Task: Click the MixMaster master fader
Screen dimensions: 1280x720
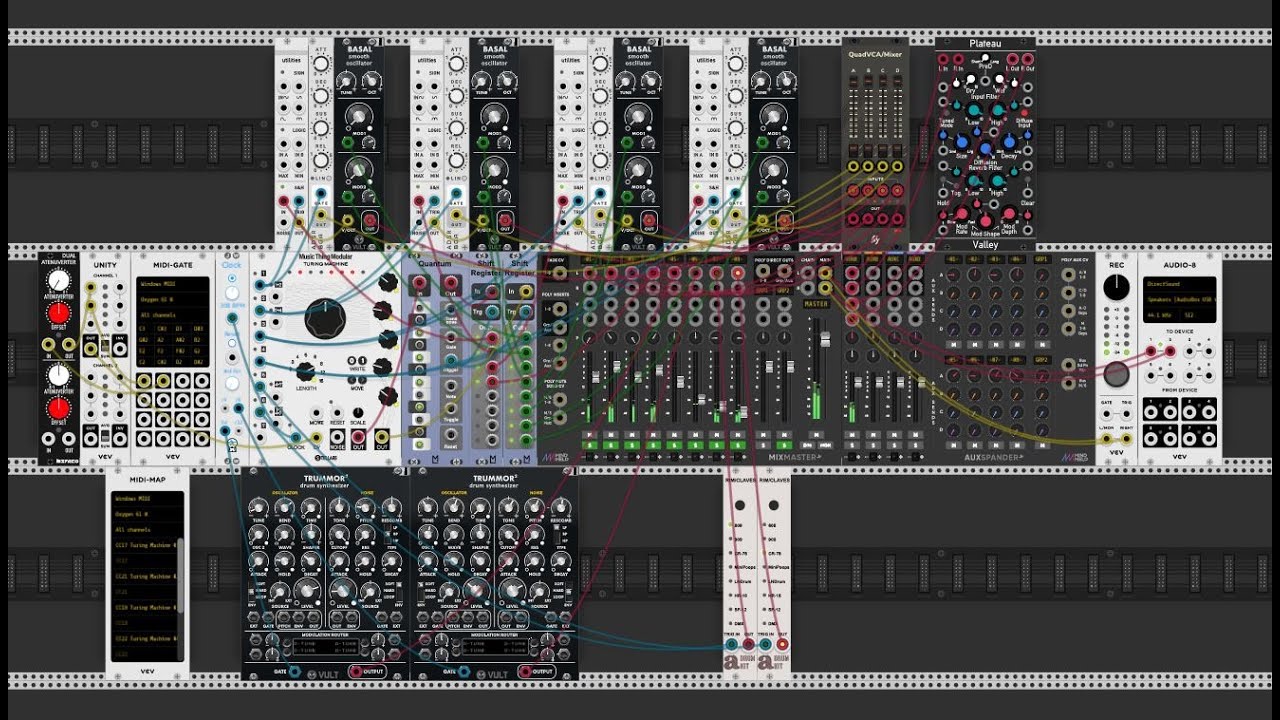Action: [825, 339]
